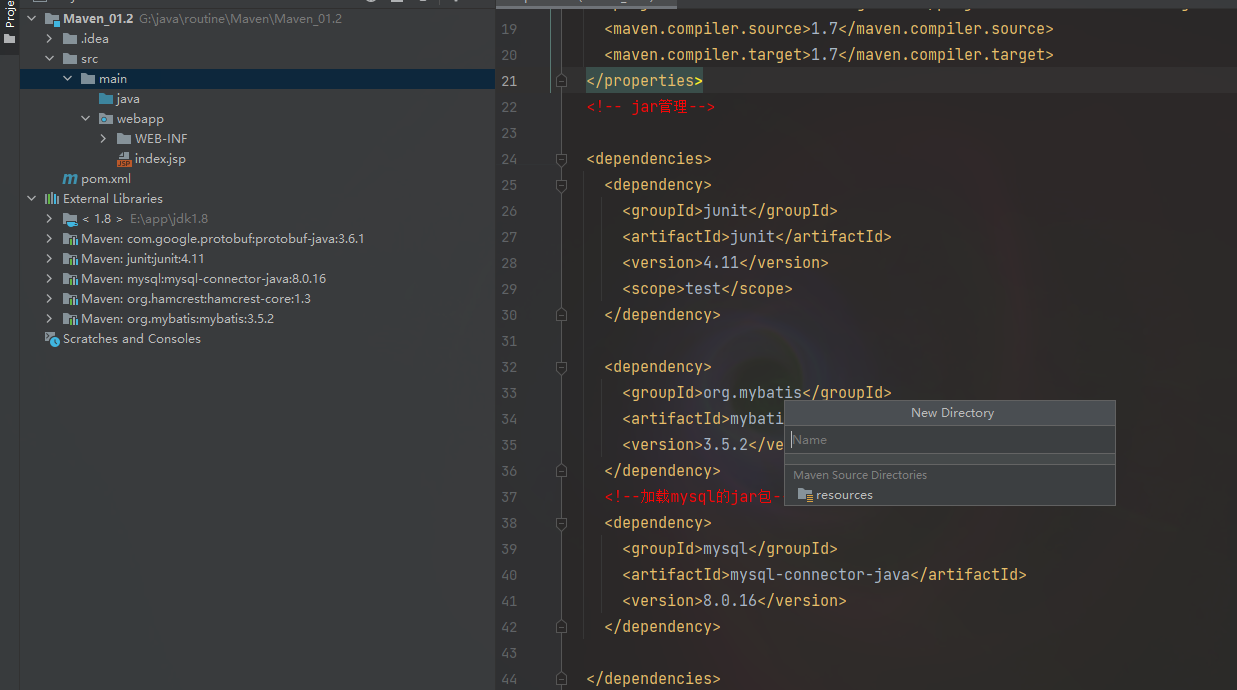Click the JDK icon for < 1.8 >
1237x690 pixels.
[70, 219]
